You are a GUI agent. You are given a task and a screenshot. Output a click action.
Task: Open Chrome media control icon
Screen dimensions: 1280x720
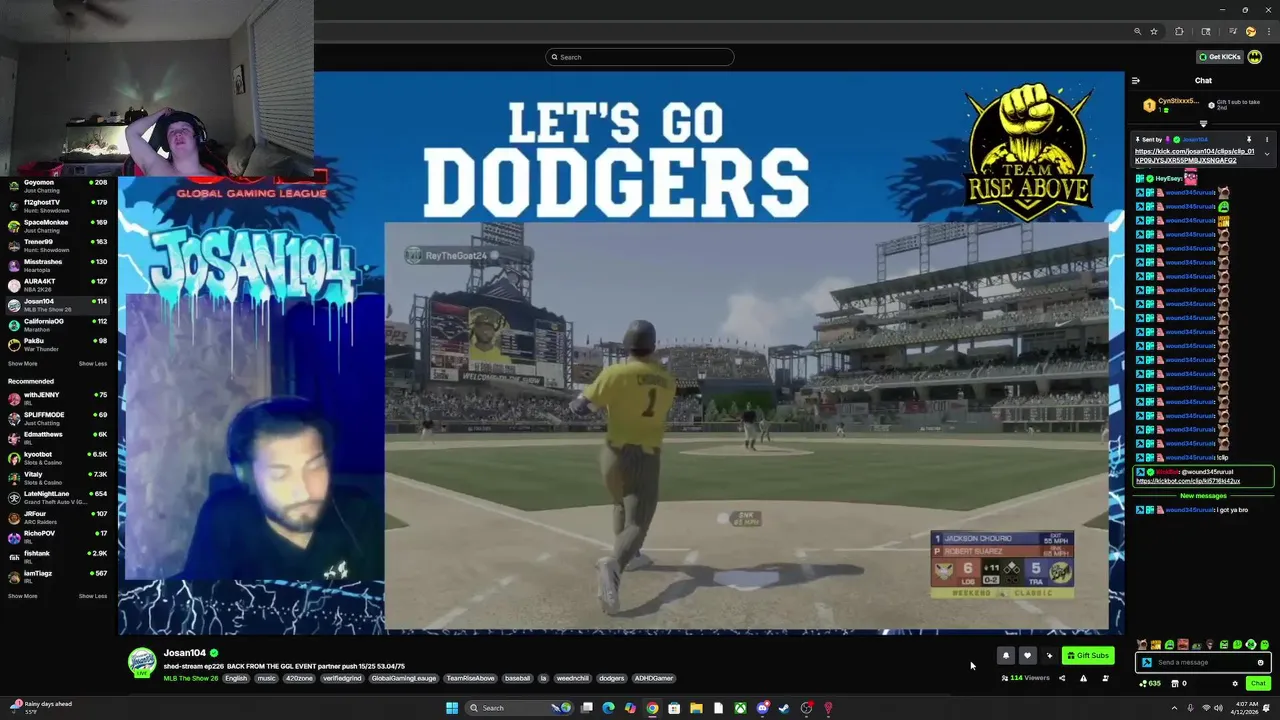(x=1232, y=31)
